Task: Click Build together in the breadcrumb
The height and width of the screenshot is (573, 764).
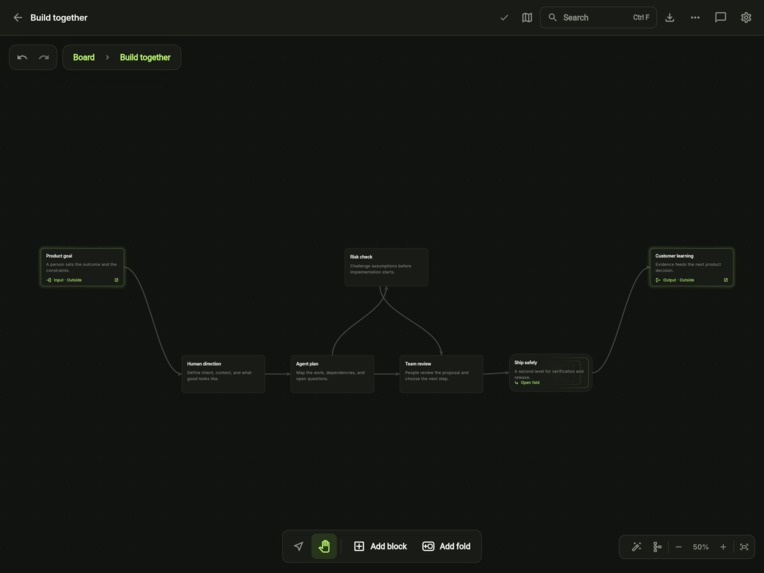Action: coord(145,57)
